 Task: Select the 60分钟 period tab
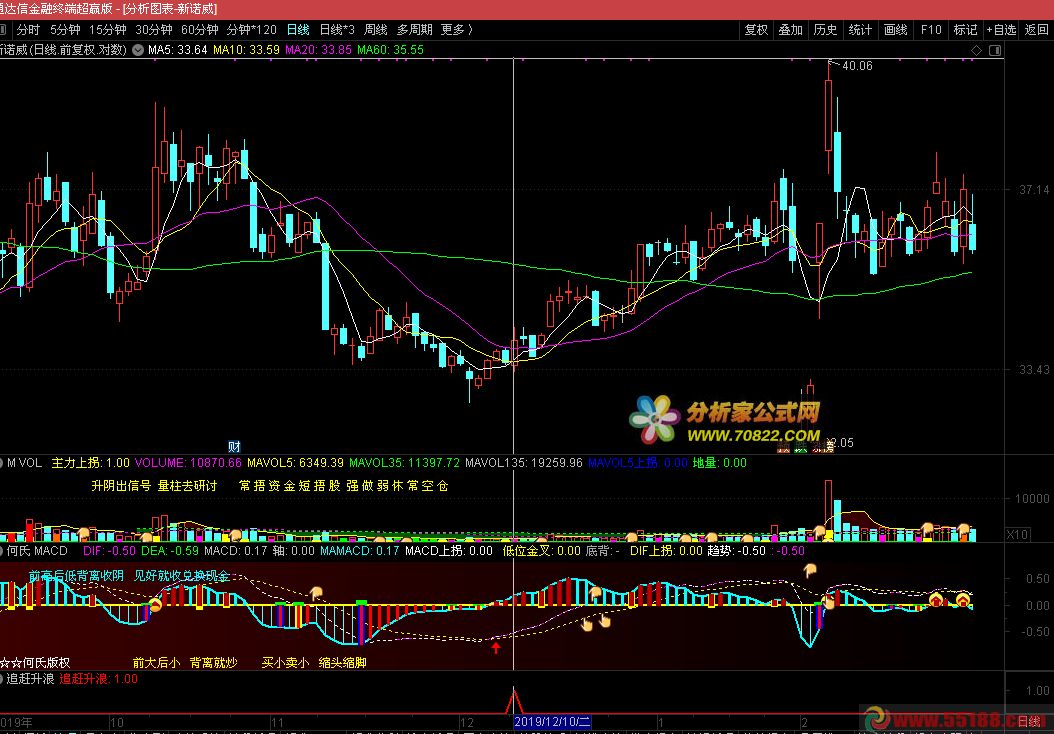(200, 30)
